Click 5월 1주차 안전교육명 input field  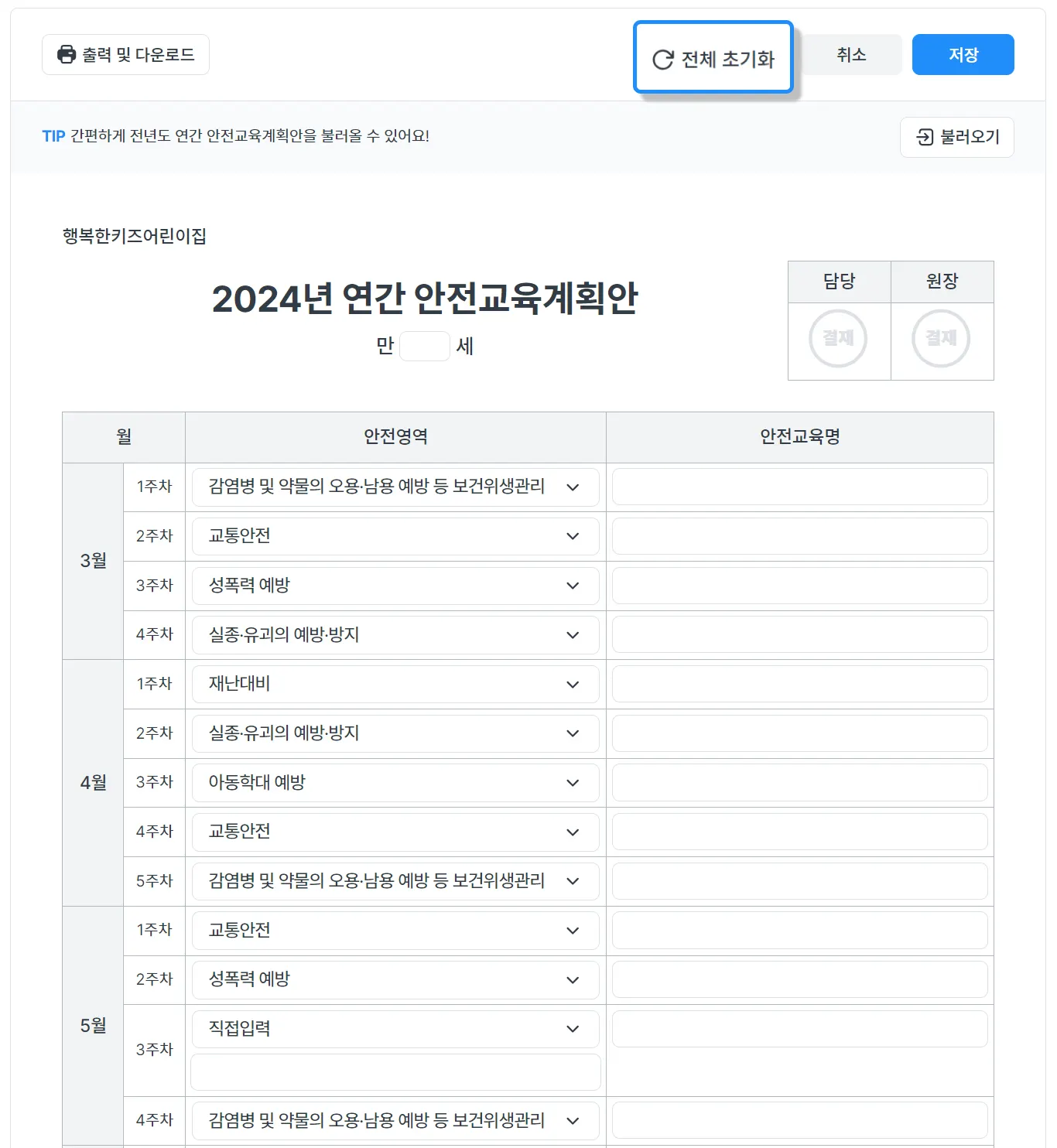[800, 931]
